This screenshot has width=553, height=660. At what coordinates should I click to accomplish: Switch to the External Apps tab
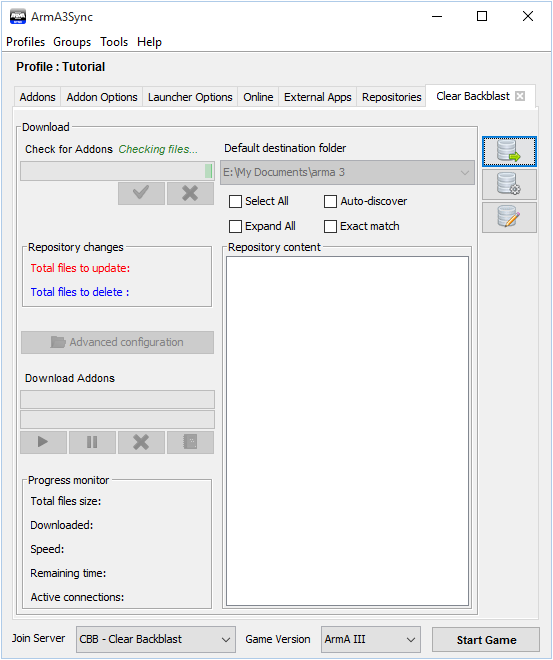318,97
